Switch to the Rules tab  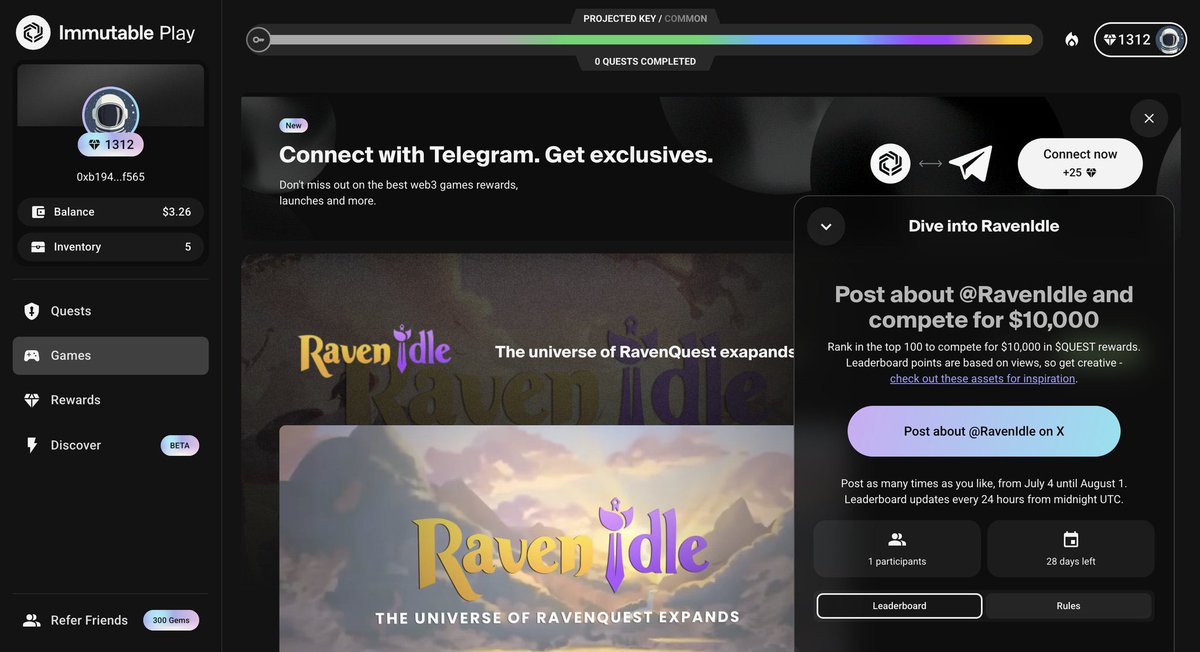coord(1068,606)
